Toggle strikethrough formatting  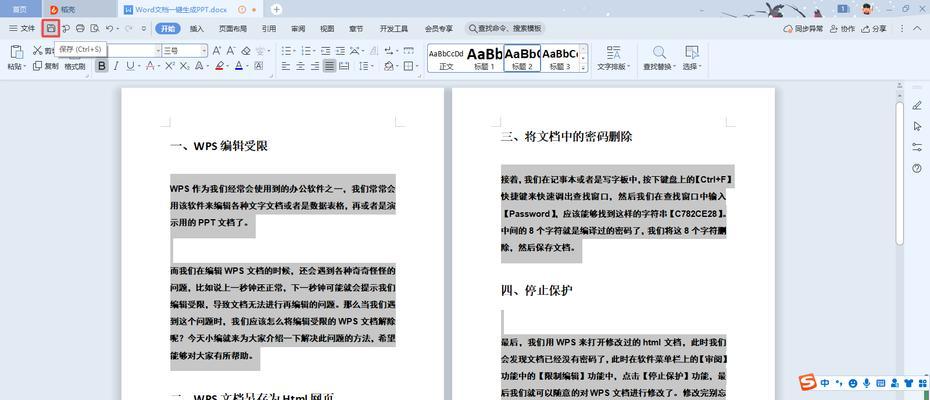click(150, 66)
